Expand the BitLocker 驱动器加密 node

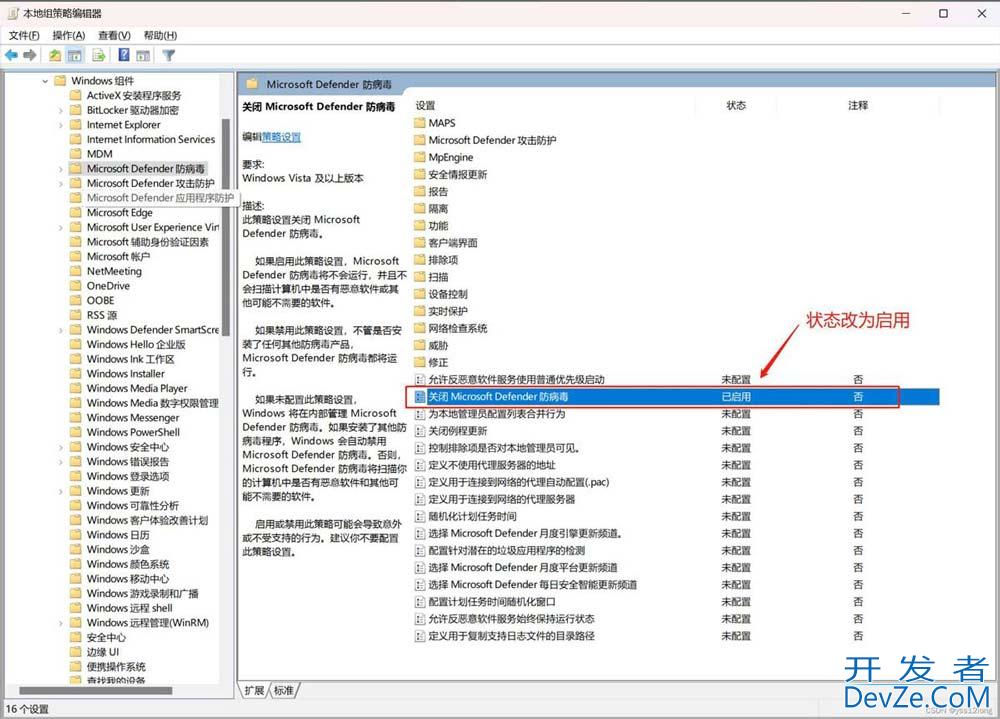[x=61, y=110]
